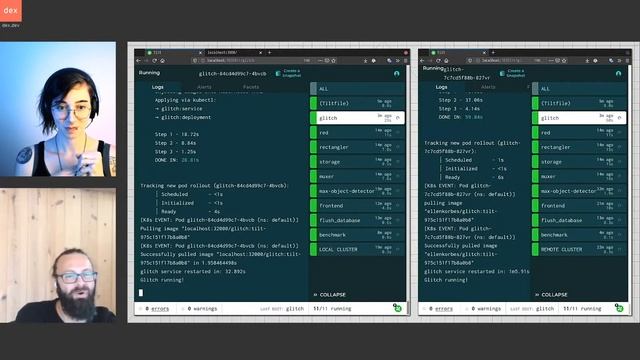Select flush_database in left Tilt sidebar
The height and width of the screenshot is (360, 640).
coord(358,220)
